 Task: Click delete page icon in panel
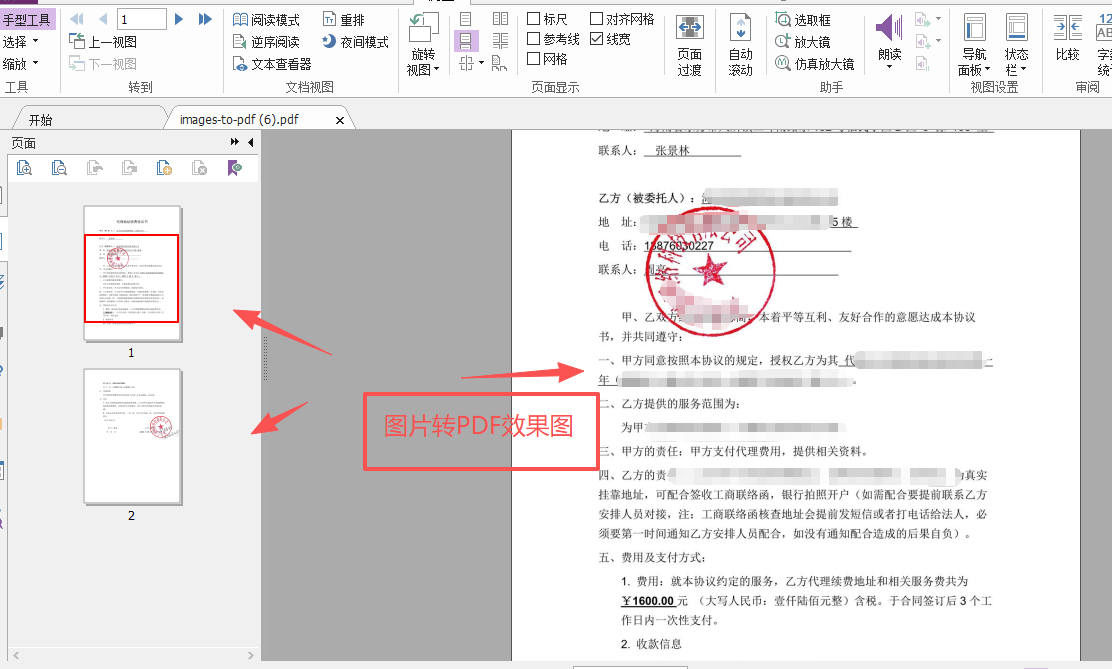[x=199, y=167]
